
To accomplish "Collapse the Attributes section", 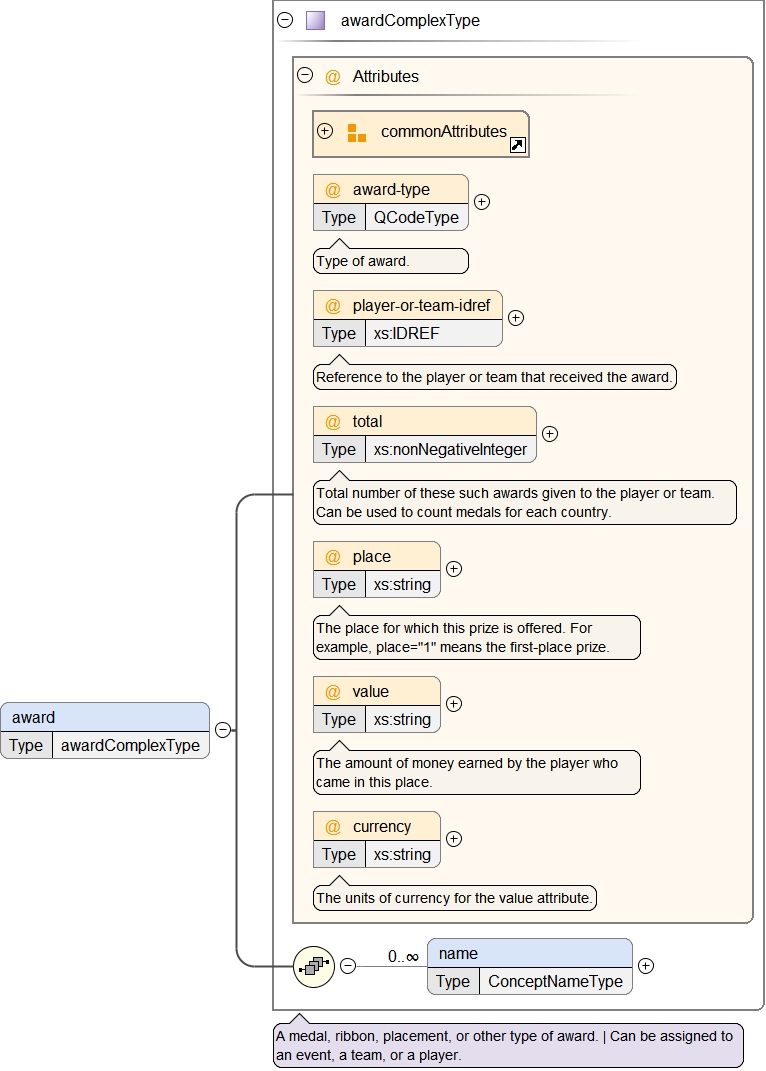I will pos(305,75).
